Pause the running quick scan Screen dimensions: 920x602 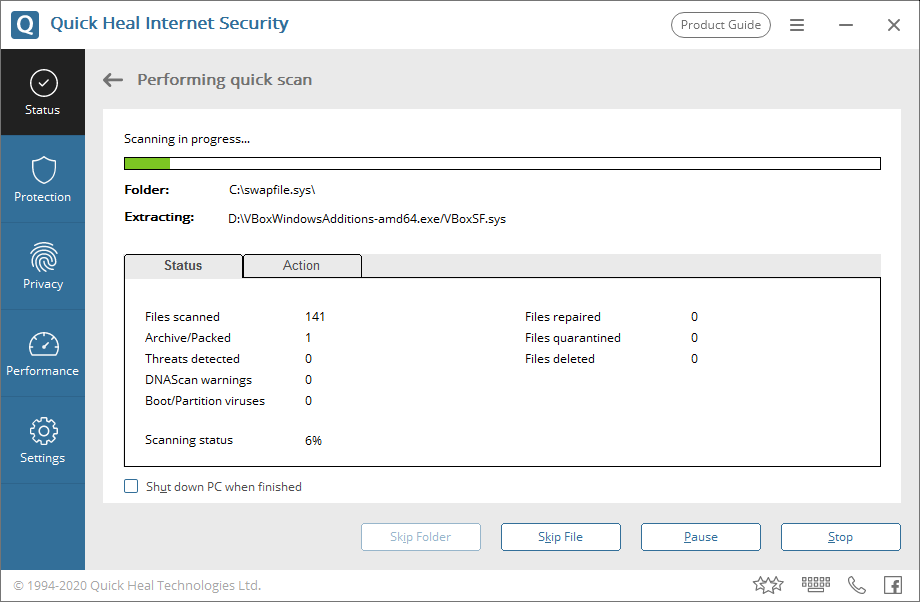pyautogui.click(x=701, y=537)
